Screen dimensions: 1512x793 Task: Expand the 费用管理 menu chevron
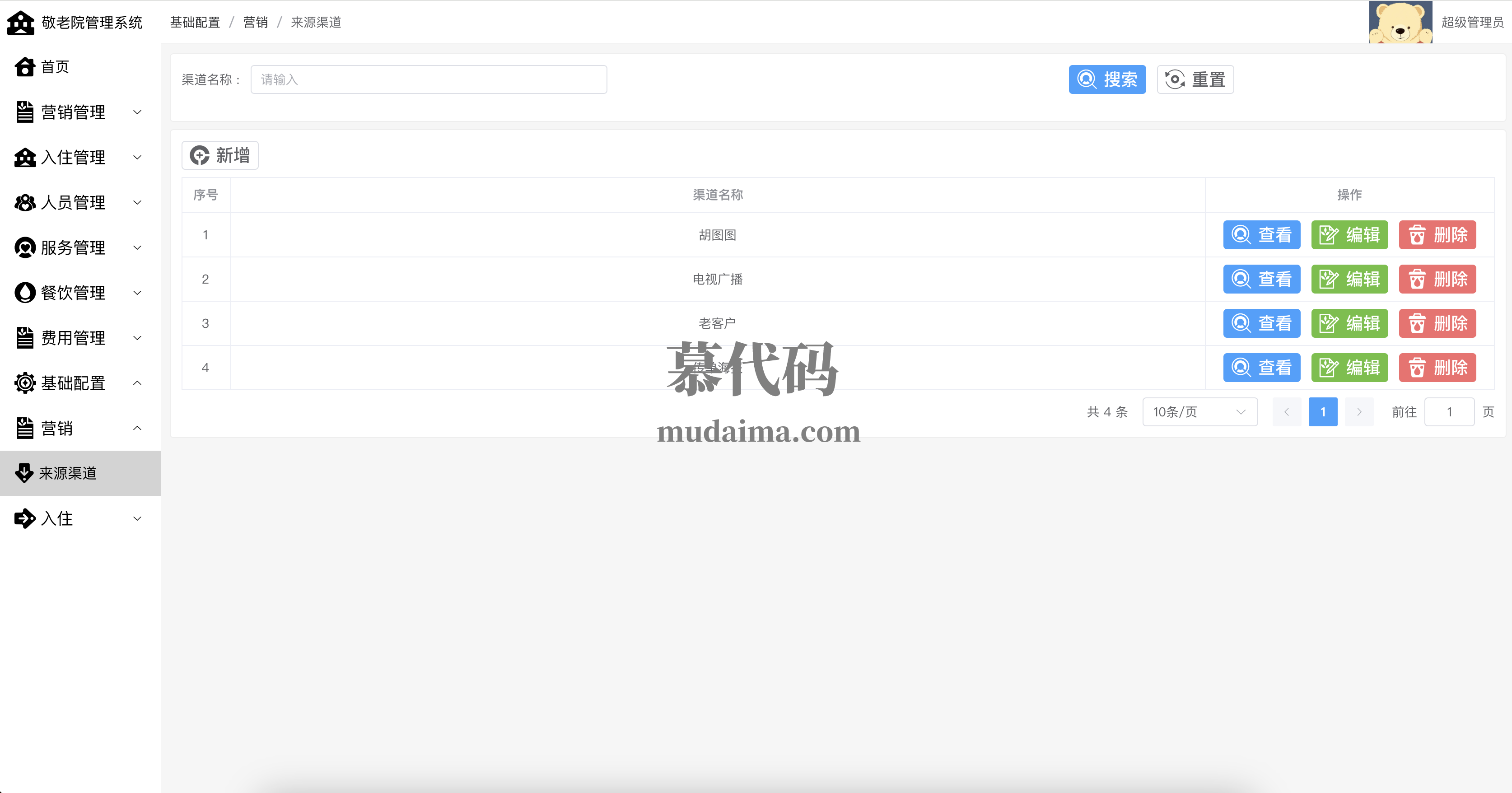click(137, 338)
